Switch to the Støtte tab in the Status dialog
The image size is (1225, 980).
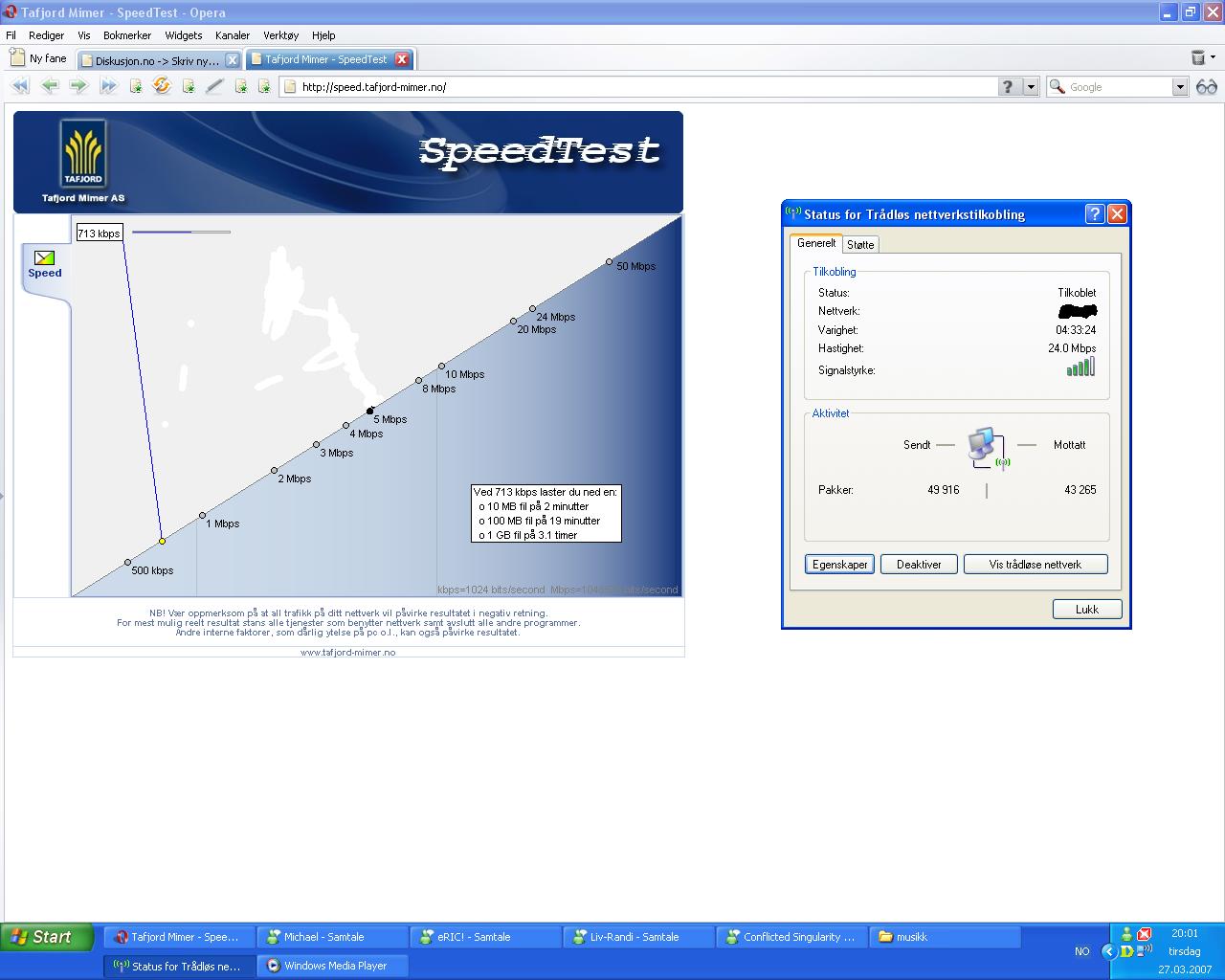pos(860,244)
